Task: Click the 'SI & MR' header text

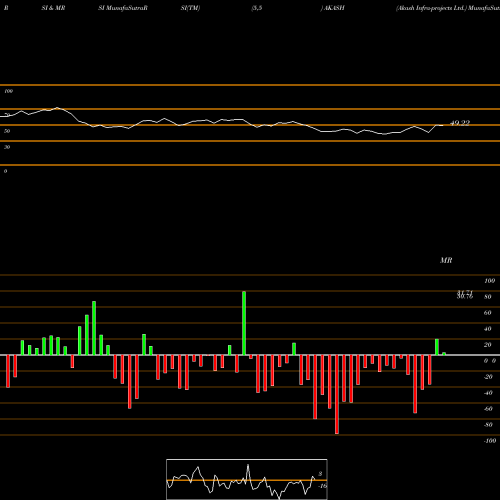Action: coord(53,8)
